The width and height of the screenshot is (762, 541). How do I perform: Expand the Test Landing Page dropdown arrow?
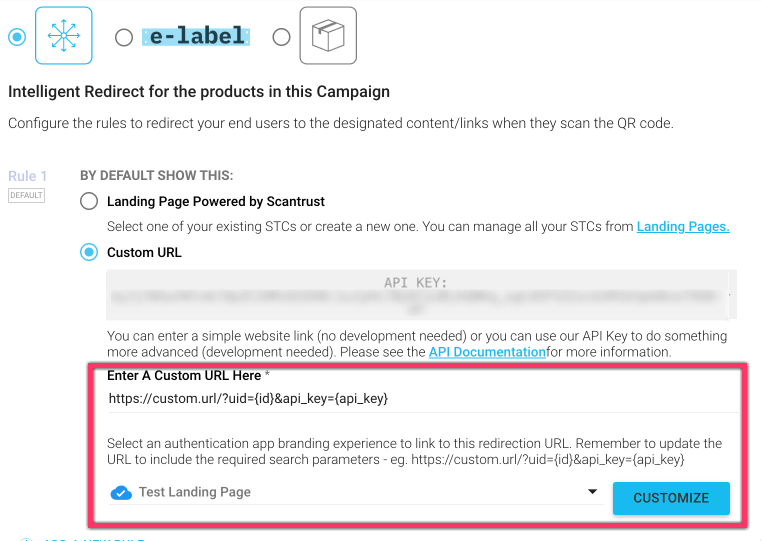pos(592,491)
